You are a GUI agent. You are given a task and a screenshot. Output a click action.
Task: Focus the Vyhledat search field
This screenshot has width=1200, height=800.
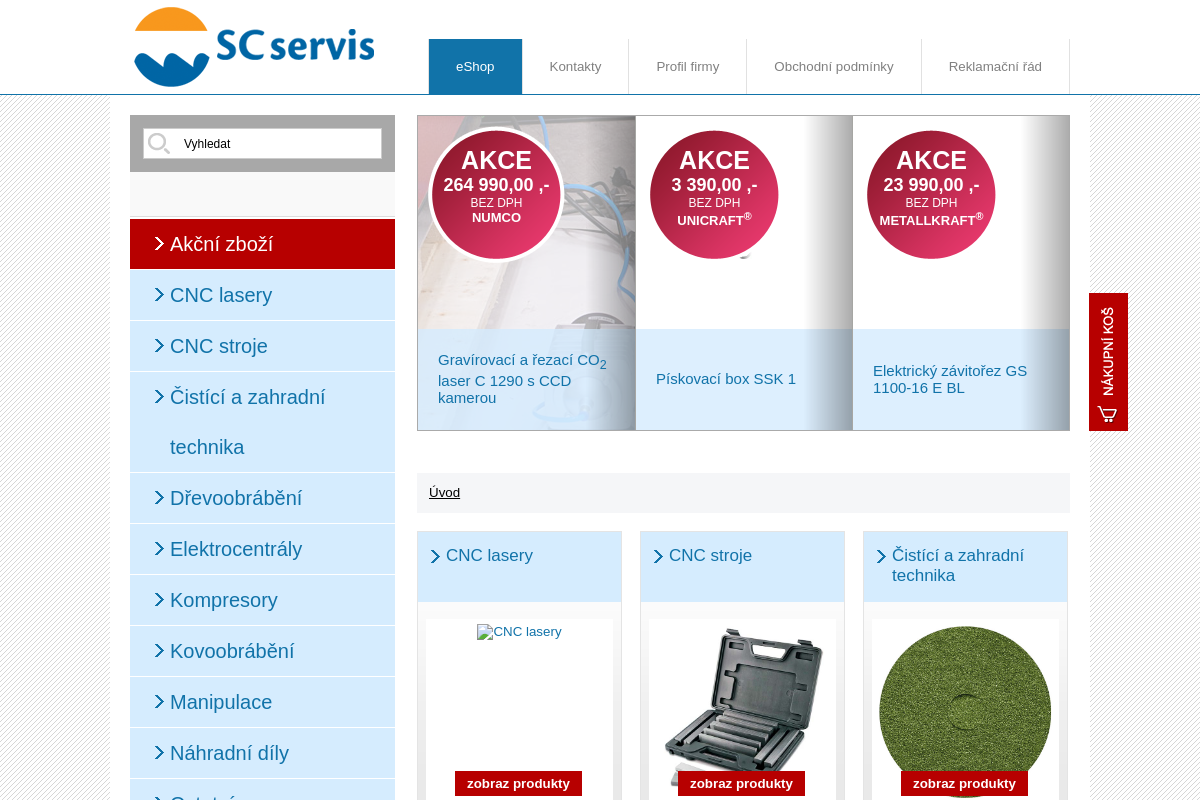(262, 143)
